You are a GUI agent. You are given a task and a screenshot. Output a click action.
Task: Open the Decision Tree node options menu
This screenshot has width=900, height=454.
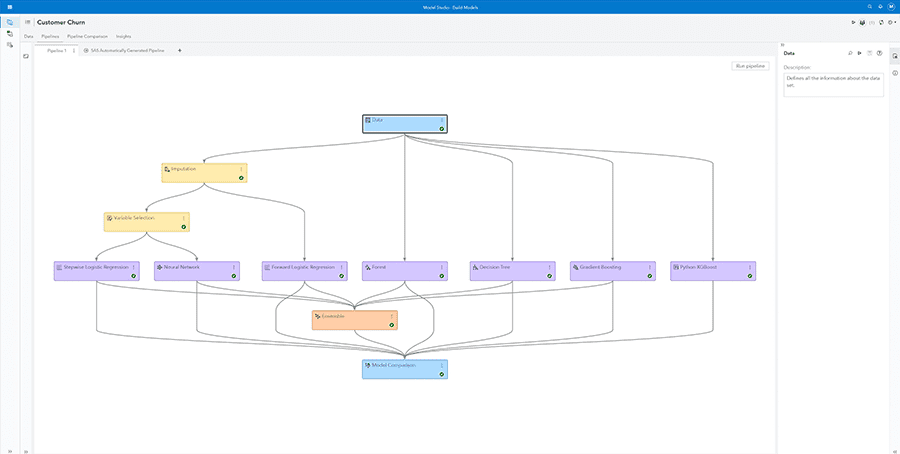(x=549, y=267)
